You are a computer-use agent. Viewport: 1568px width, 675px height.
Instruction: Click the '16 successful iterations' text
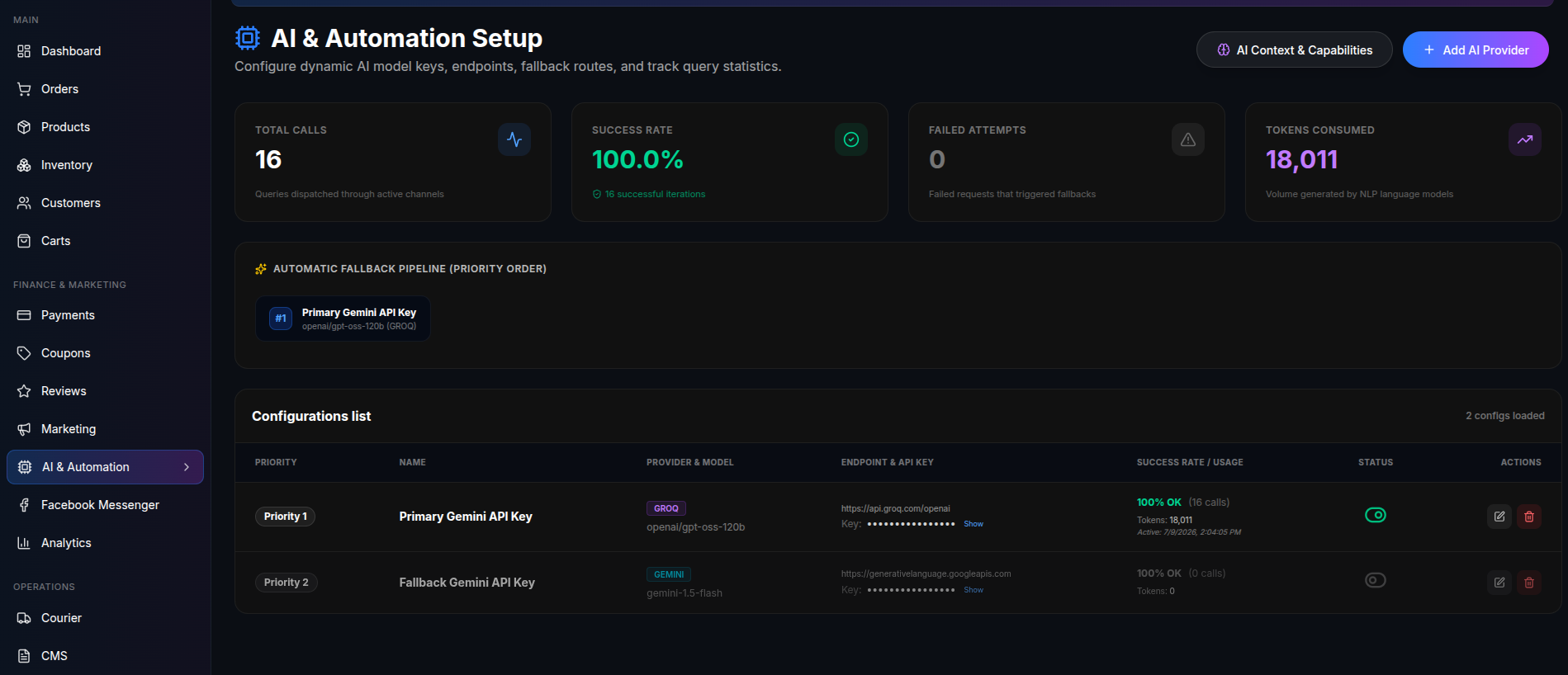tap(655, 194)
